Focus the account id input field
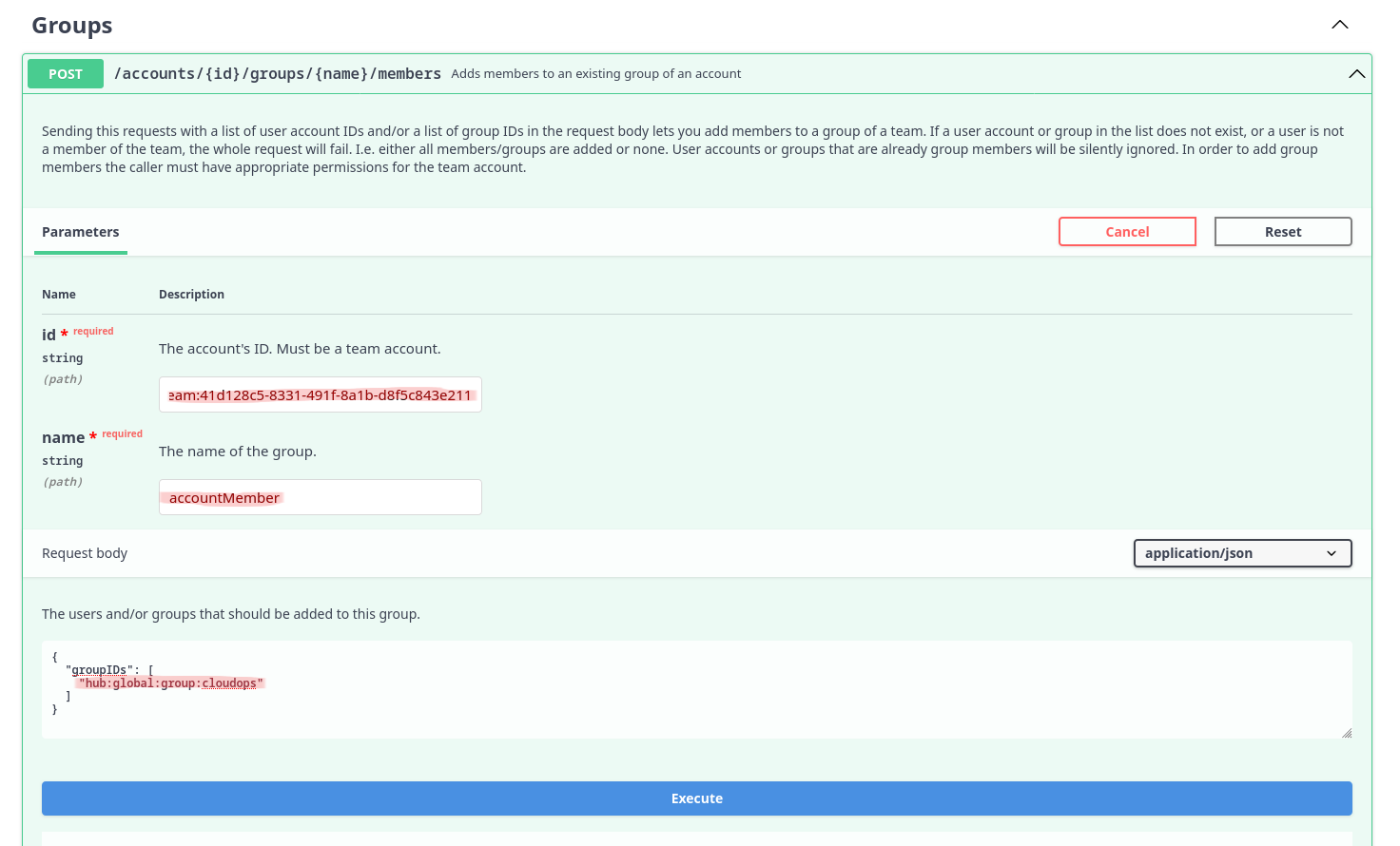The width and height of the screenshot is (1400, 846). click(320, 395)
